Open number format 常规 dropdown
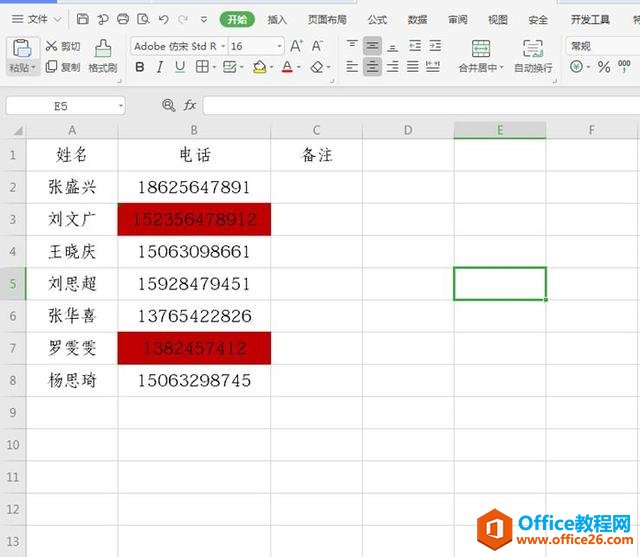This screenshot has height=557, width=640. pyautogui.click(x=602, y=46)
